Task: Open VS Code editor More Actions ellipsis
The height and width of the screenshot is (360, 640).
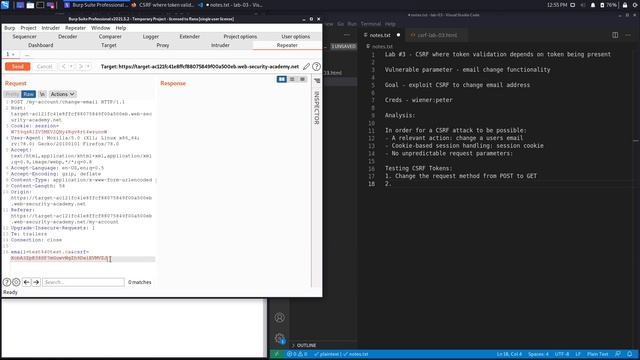Action: 628,35
